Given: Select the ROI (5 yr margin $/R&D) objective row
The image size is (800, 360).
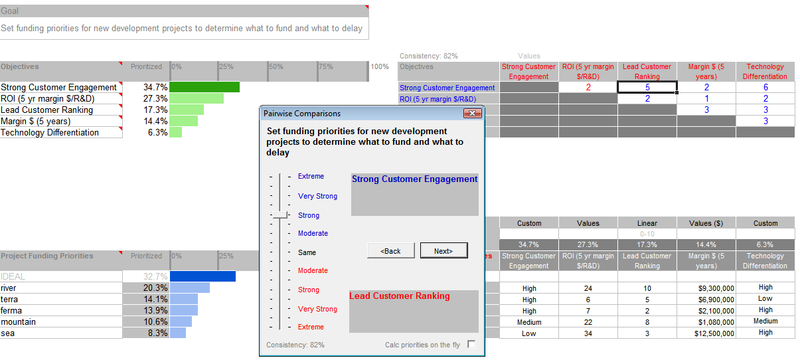Looking at the screenshot, I should [61, 99].
